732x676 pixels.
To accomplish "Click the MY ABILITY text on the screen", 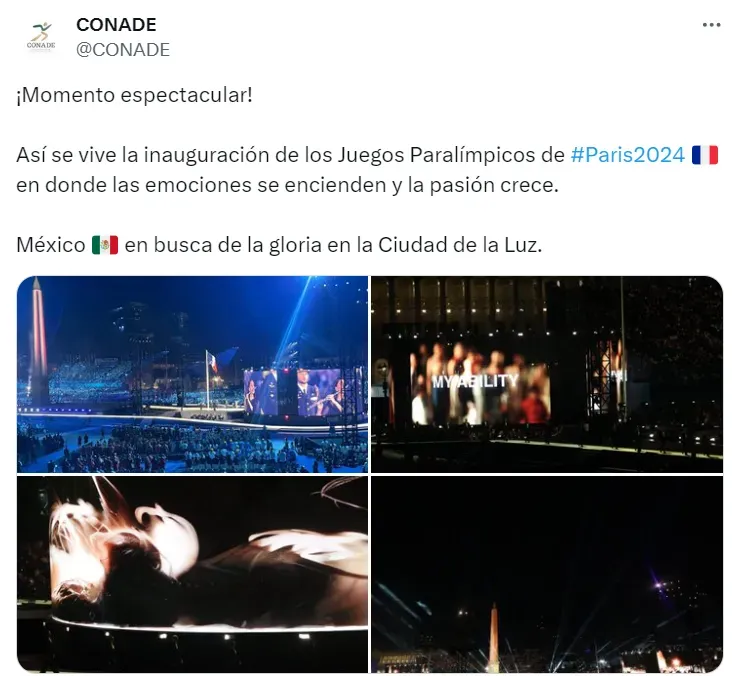I will tap(475, 381).
